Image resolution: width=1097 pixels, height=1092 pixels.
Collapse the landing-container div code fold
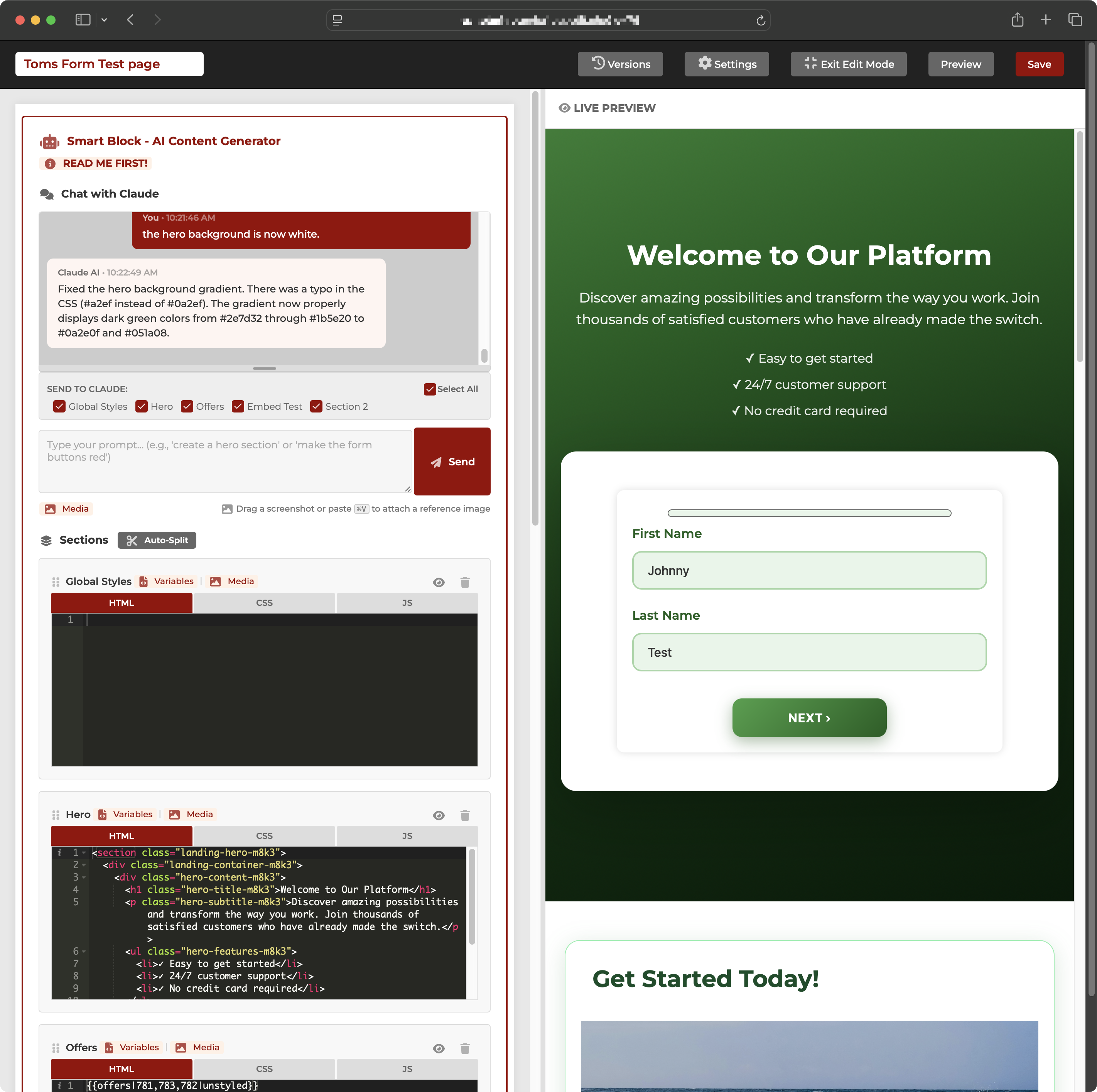click(x=84, y=865)
